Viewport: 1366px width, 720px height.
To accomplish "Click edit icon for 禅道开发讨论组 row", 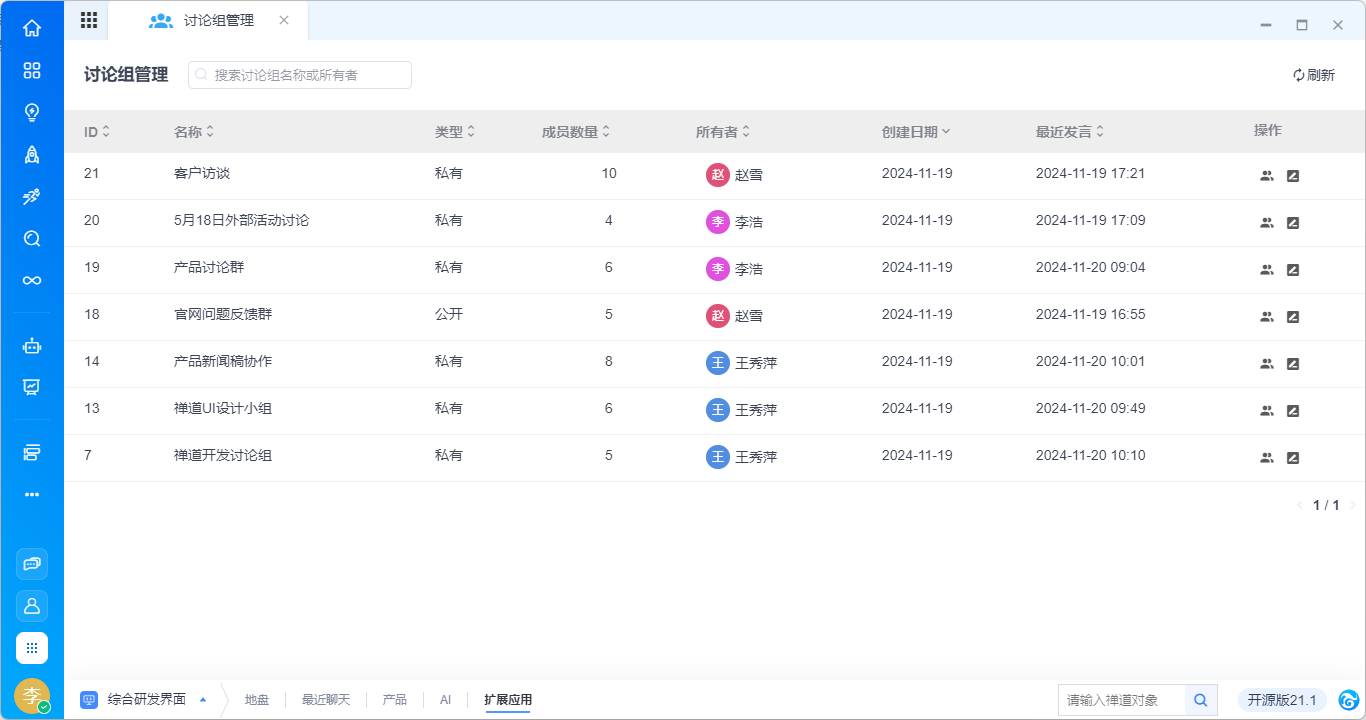I will click(1292, 458).
